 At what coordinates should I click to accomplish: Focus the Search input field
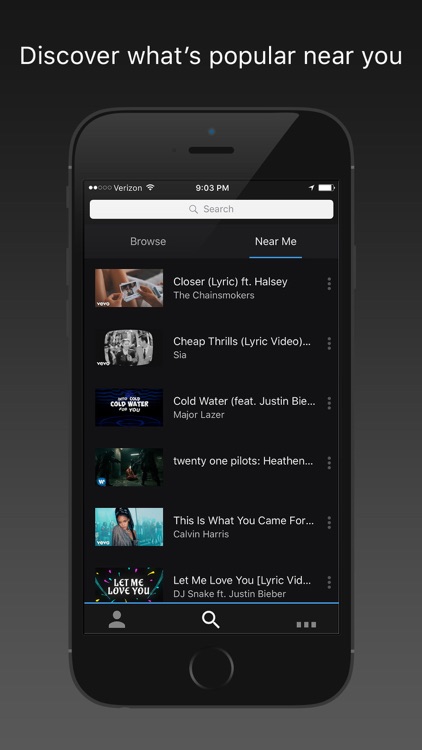[x=211, y=209]
